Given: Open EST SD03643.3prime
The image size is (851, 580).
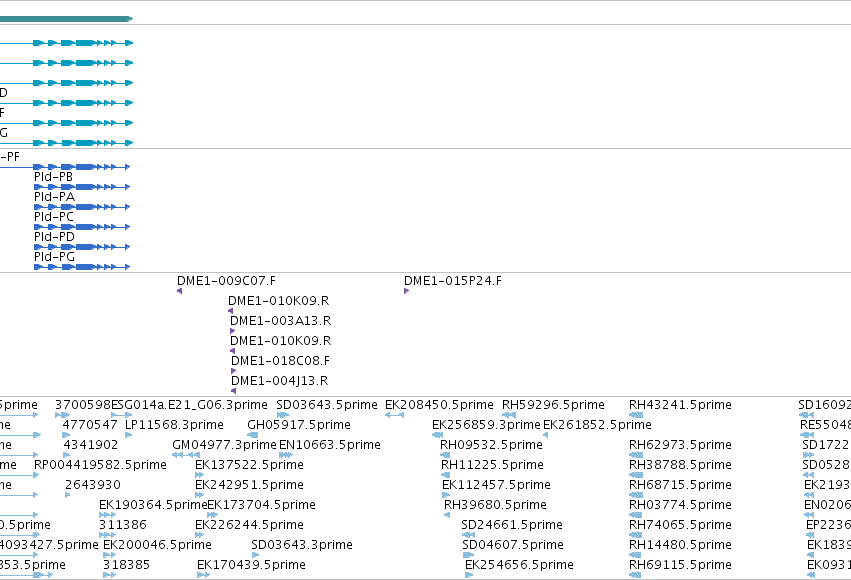Looking at the screenshot, I should (x=302, y=545).
